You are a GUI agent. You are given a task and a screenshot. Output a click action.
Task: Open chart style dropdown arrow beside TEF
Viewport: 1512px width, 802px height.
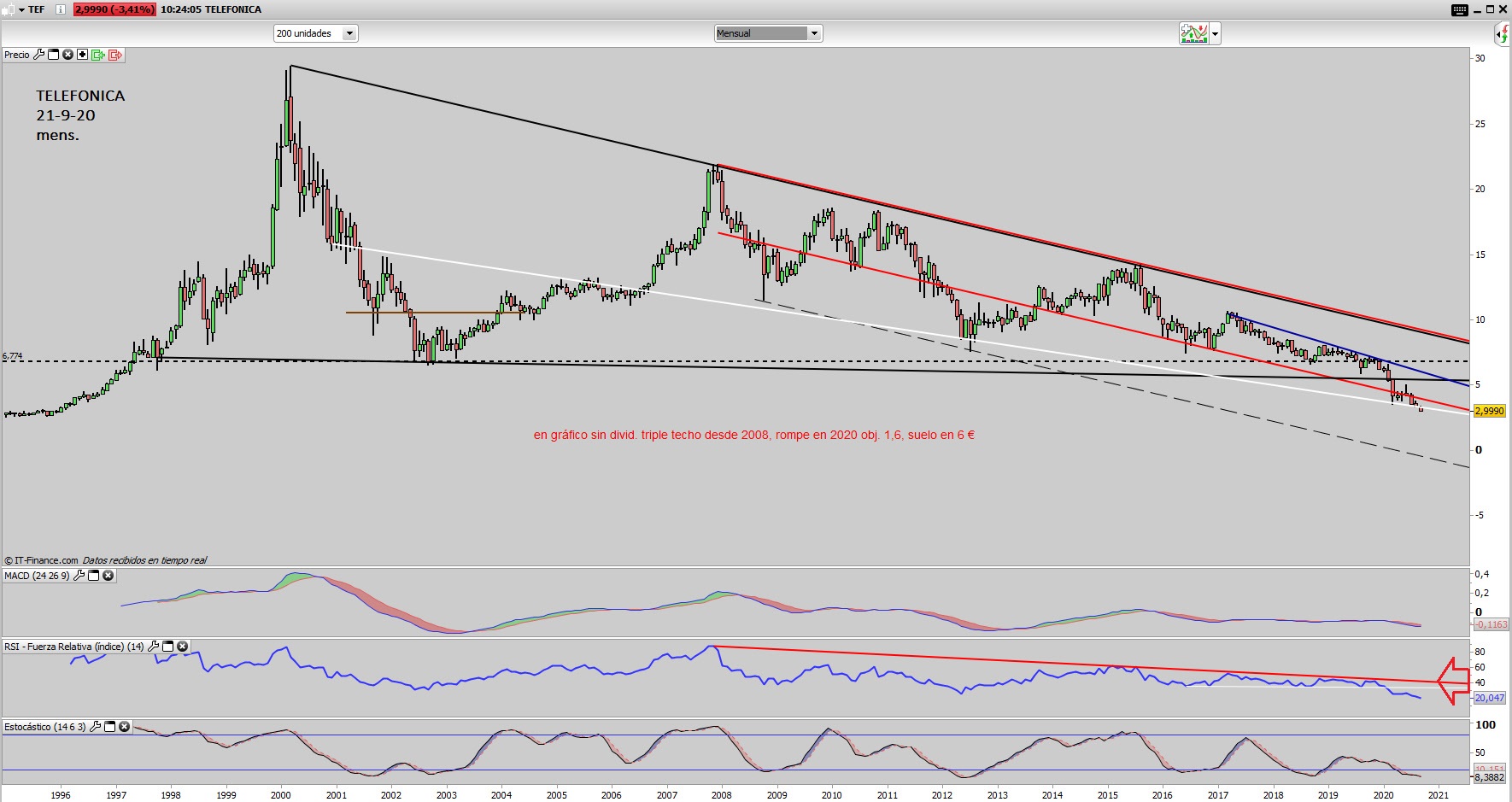click(x=21, y=9)
